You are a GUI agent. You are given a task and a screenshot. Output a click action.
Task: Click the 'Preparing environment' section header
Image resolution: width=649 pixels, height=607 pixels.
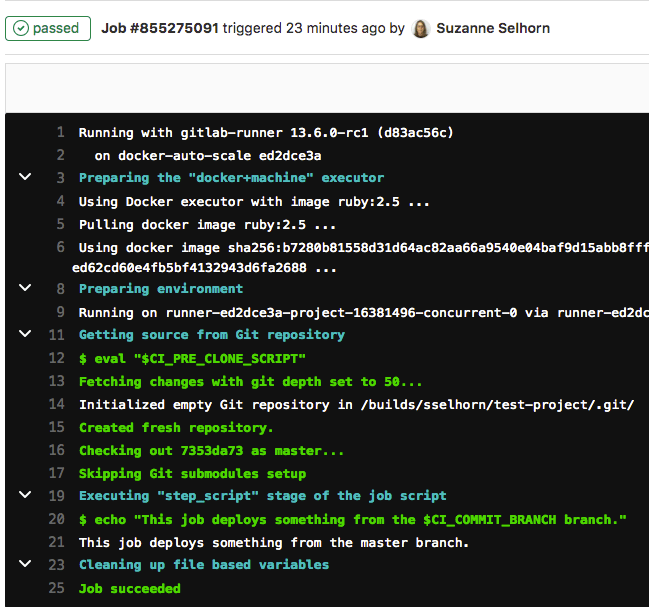[x=161, y=289]
